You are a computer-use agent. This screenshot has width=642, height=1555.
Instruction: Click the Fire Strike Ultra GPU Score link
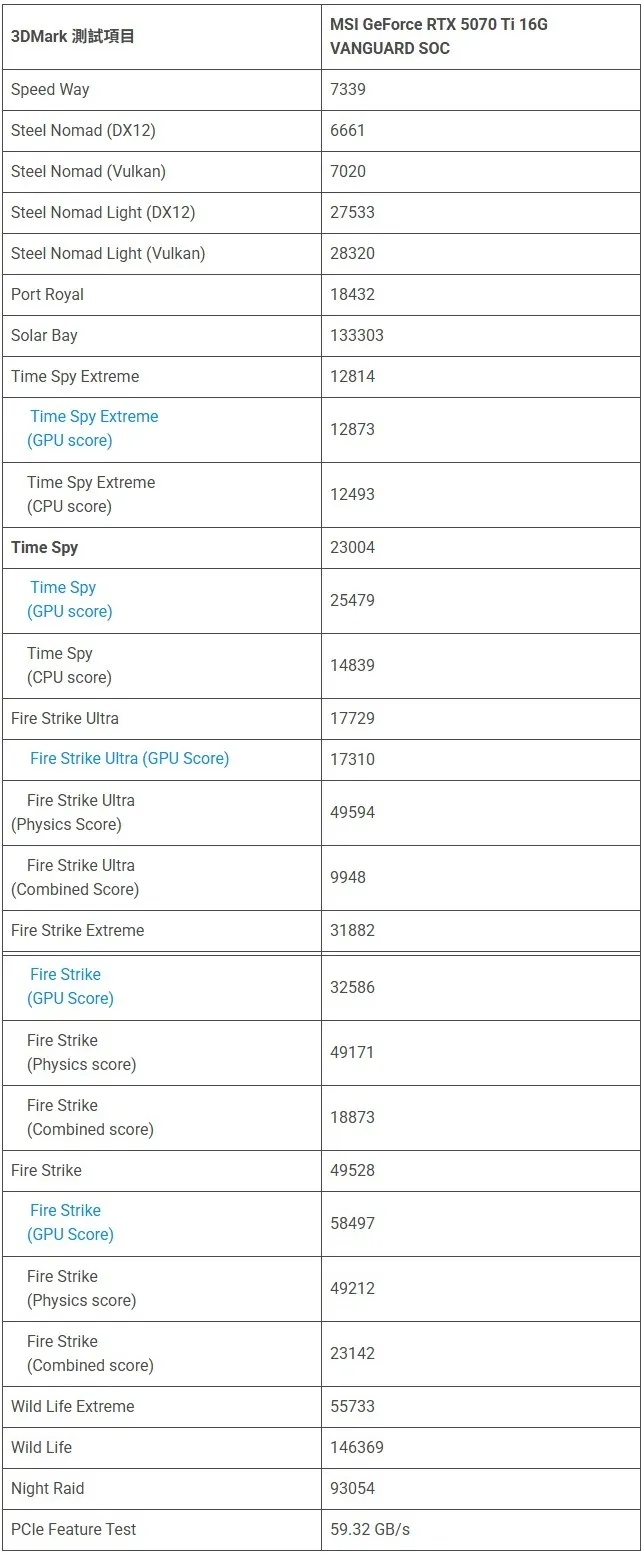pos(129,759)
